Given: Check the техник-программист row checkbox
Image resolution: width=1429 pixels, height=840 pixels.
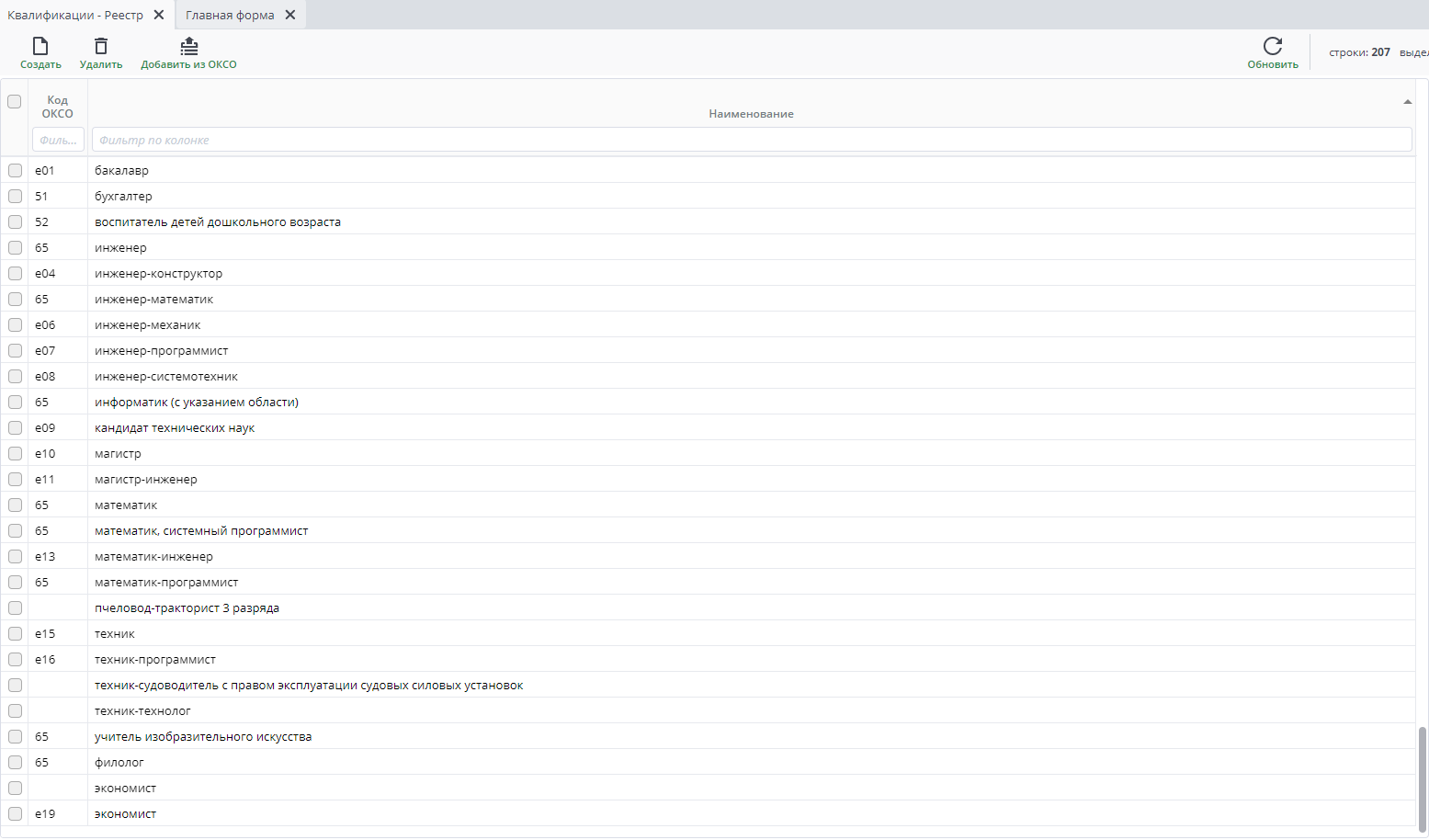Looking at the screenshot, I should coord(15,659).
